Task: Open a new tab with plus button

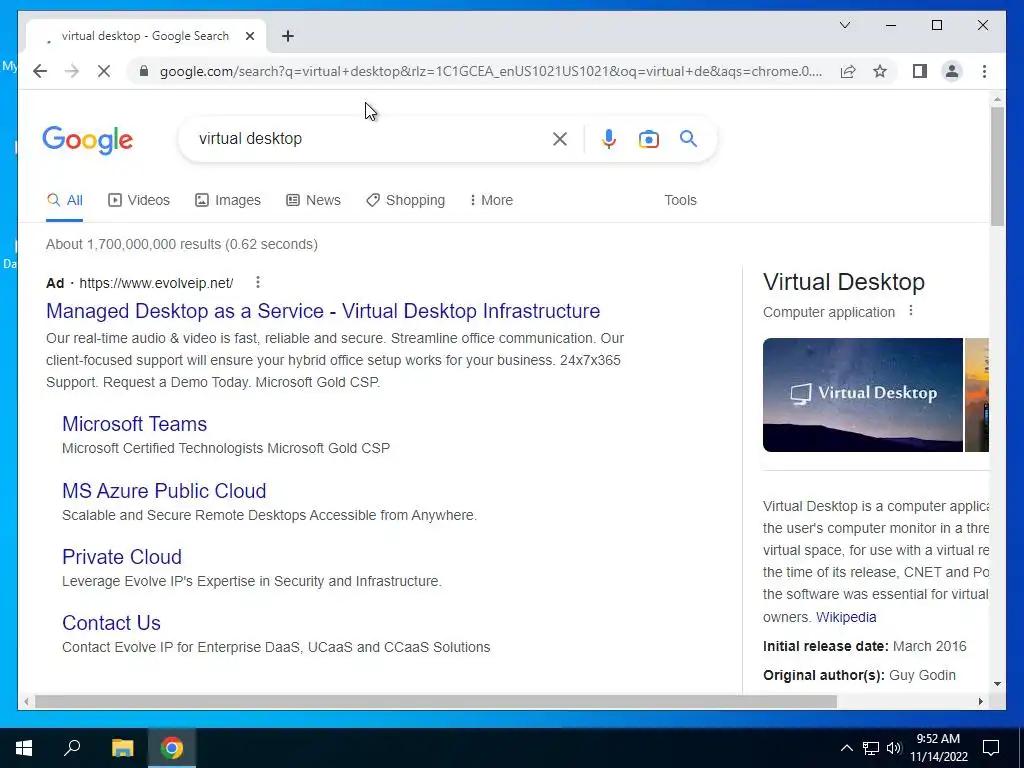Action: [288, 36]
